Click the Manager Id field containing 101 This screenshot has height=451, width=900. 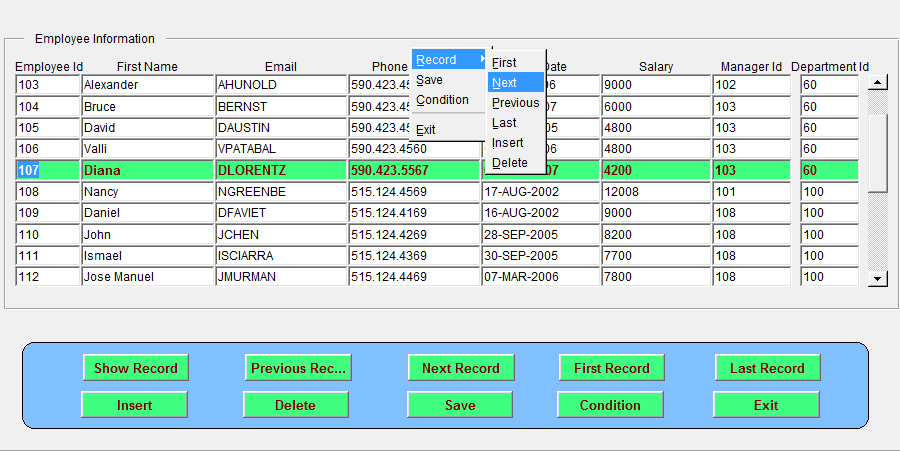[x=752, y=192]
